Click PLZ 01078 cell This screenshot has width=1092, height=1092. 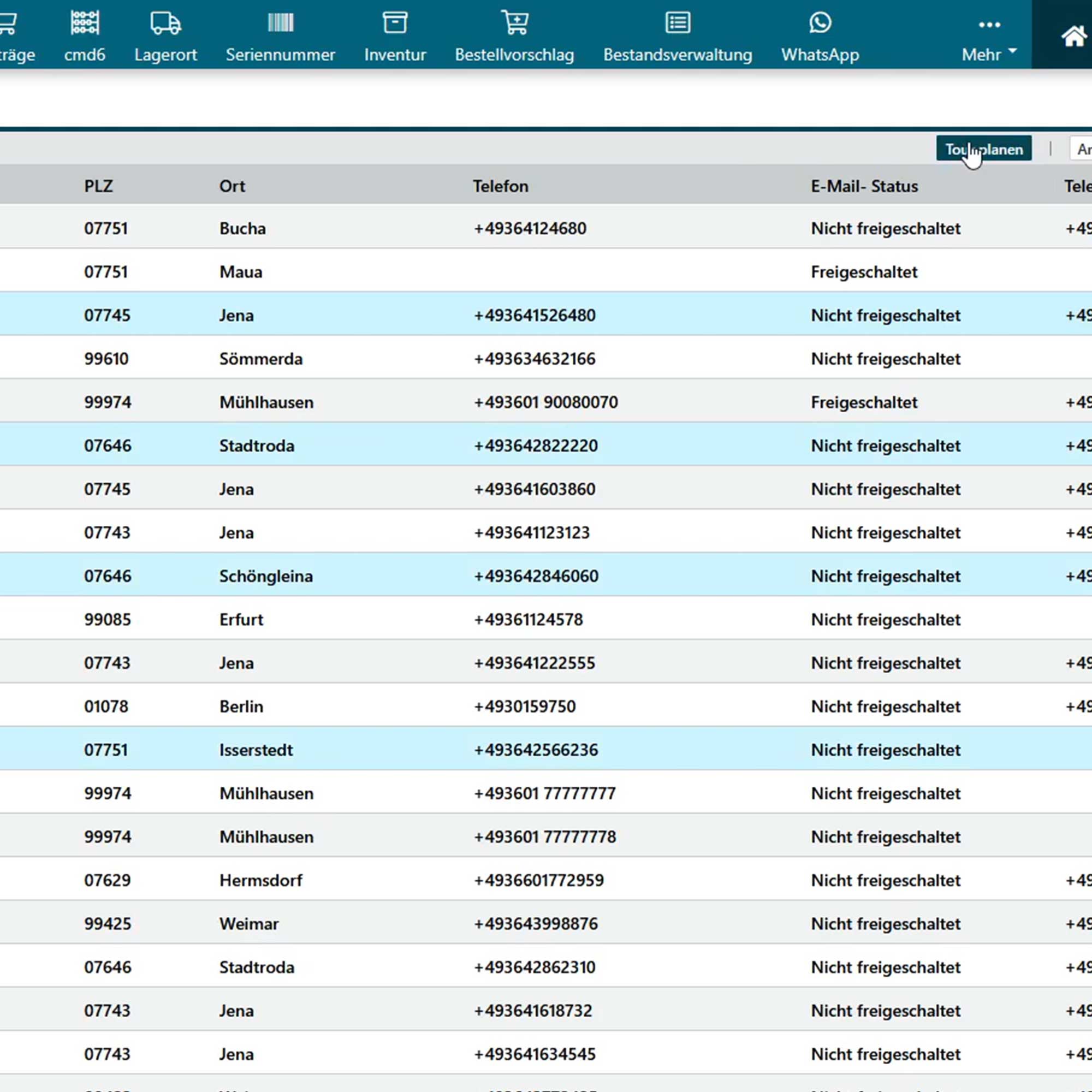coord(106,707)
